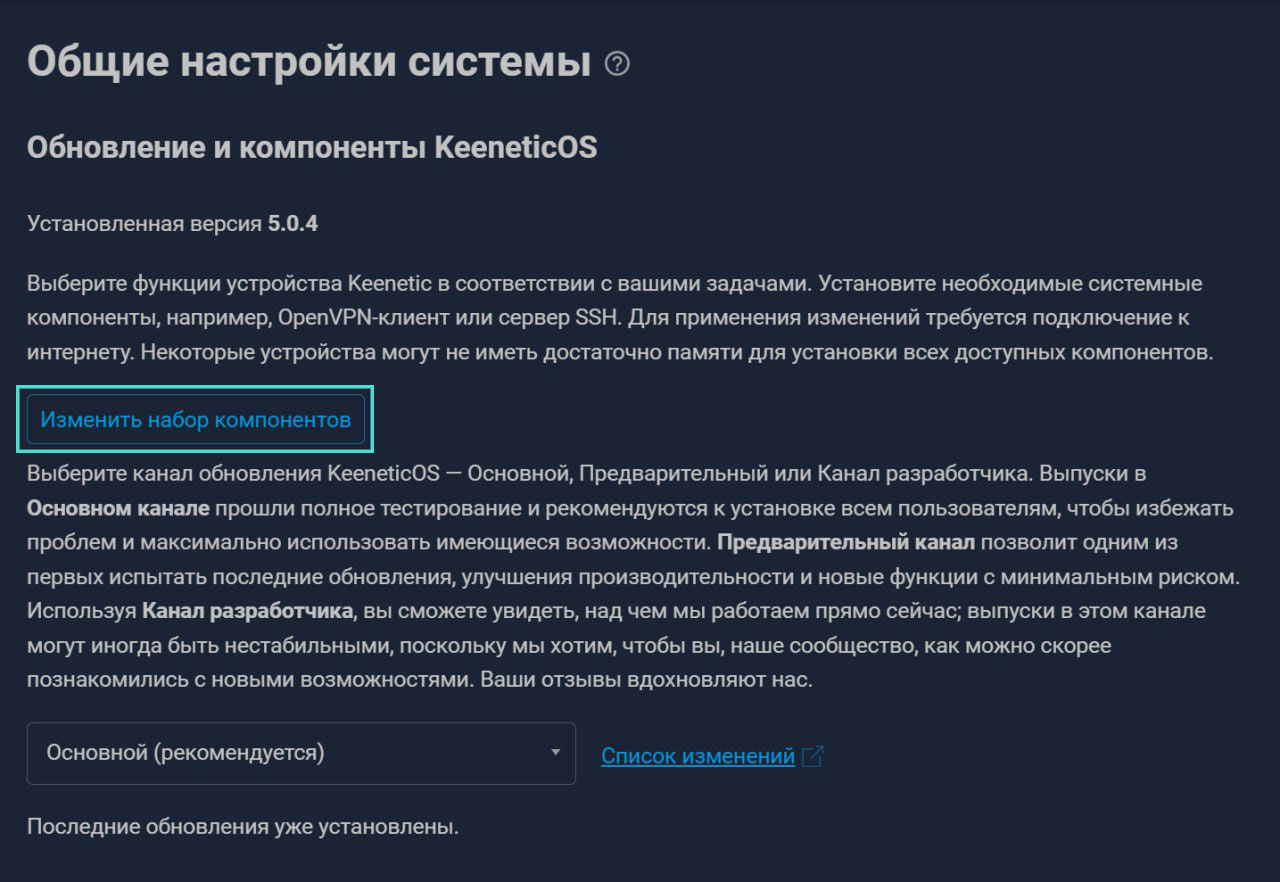Click the bold Предварительный канал text
Screen dimensions: 1280x882
[x=845, y=544]
